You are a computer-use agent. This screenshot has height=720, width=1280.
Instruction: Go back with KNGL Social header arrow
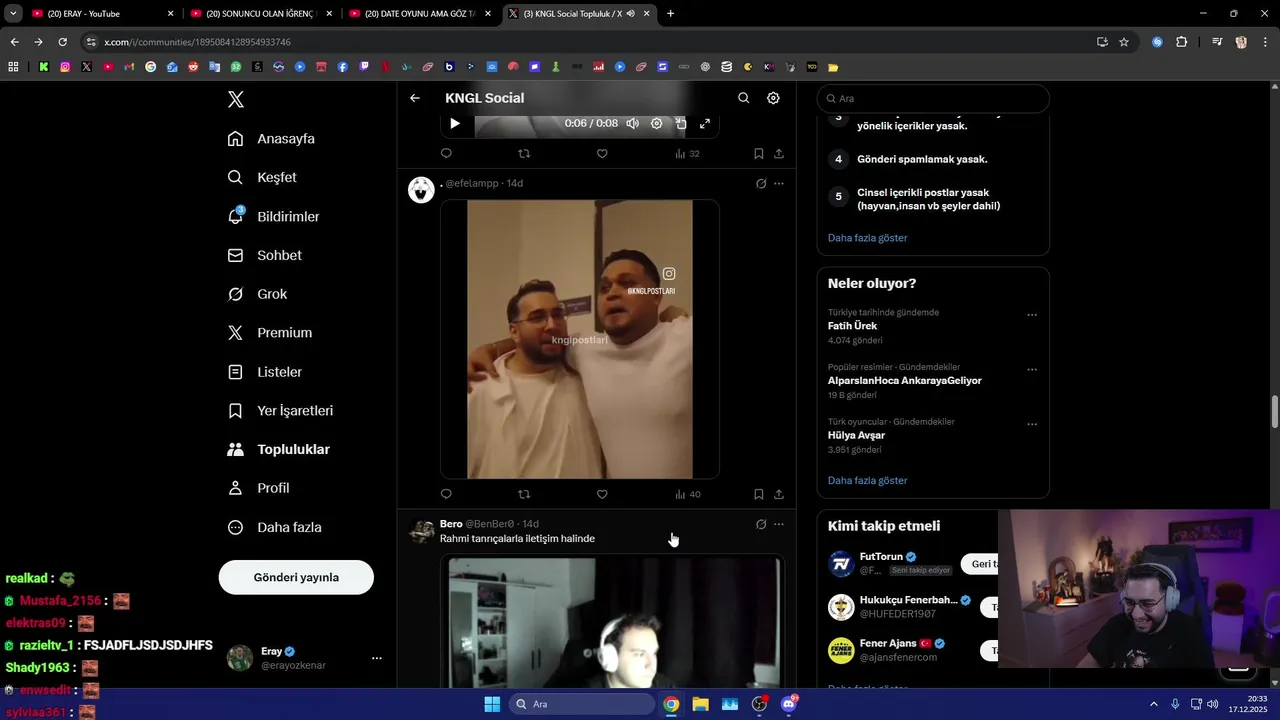pos(415,98)
